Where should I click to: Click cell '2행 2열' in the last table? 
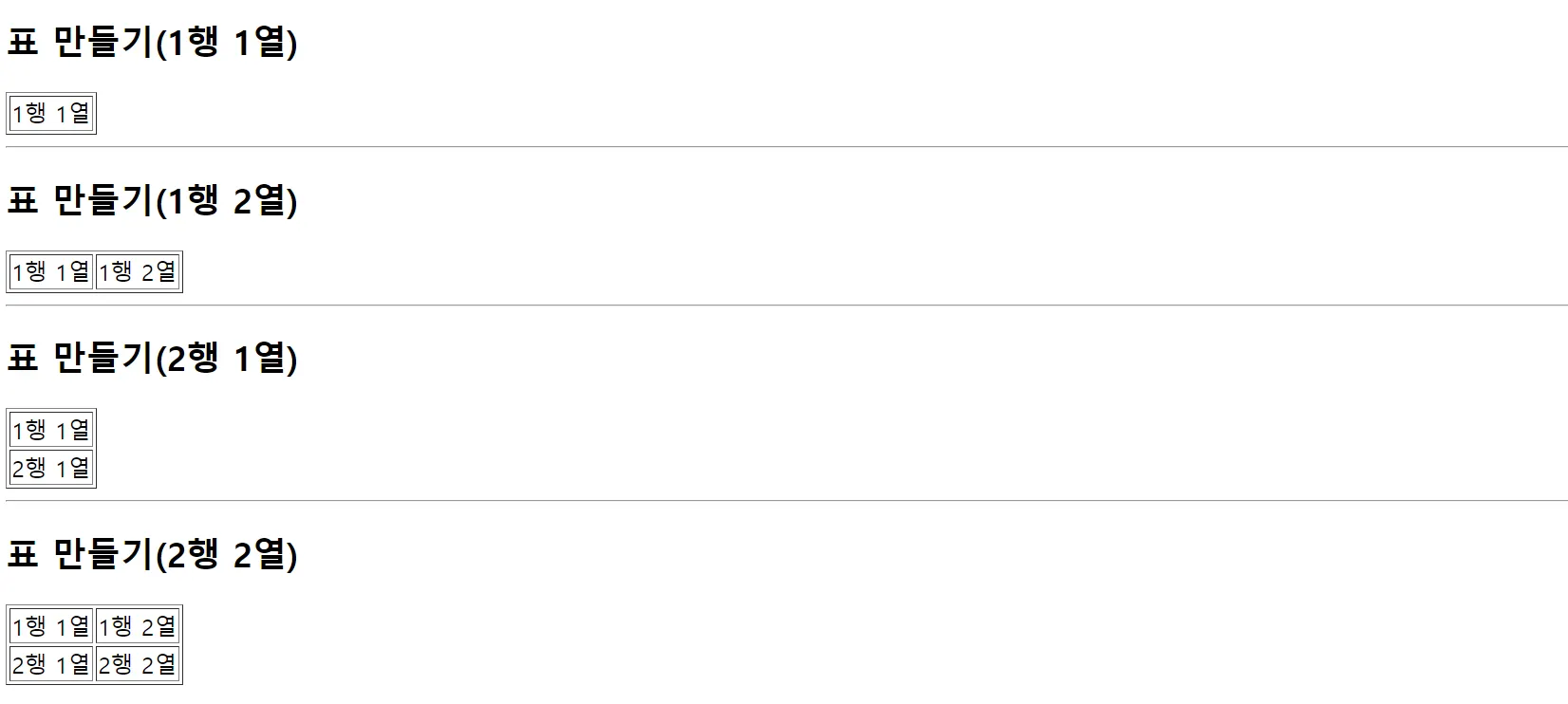[138, 664]
